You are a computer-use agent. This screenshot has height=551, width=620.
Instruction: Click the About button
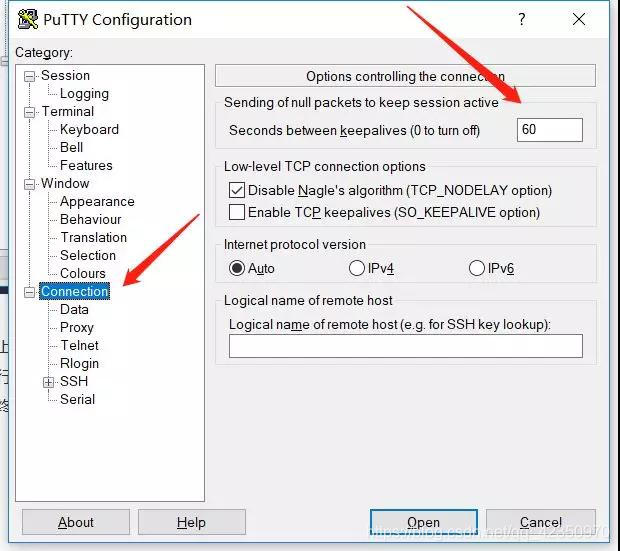[76, 522]
